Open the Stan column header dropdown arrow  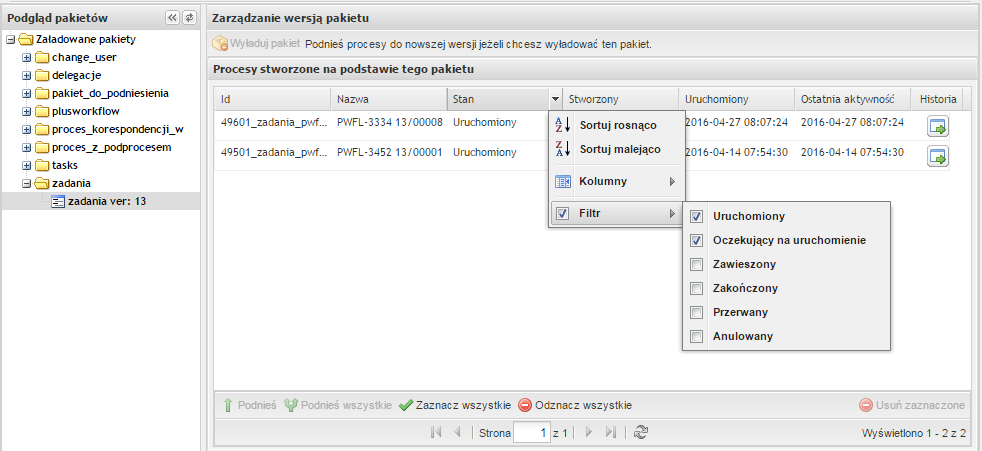pyautogui.click(x=555, y=99)
